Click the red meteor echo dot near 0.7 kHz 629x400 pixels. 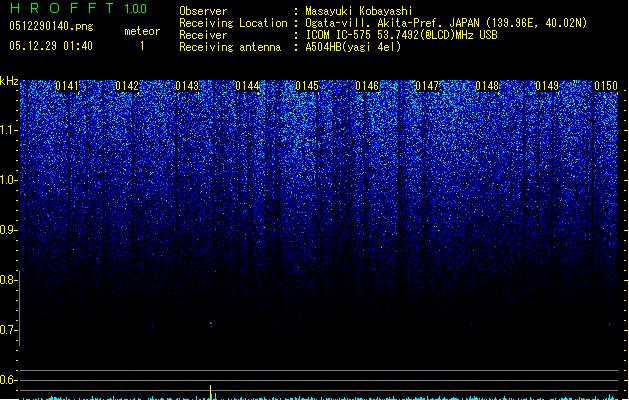click(211, 323)
